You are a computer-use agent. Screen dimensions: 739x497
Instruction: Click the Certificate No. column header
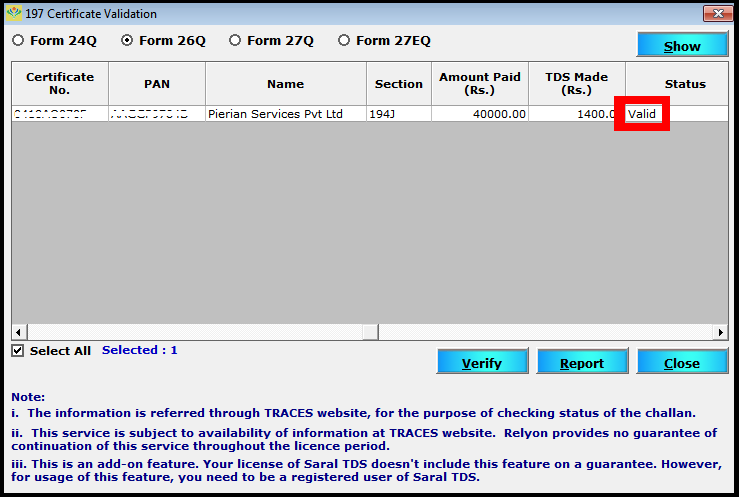click(60, 83)
